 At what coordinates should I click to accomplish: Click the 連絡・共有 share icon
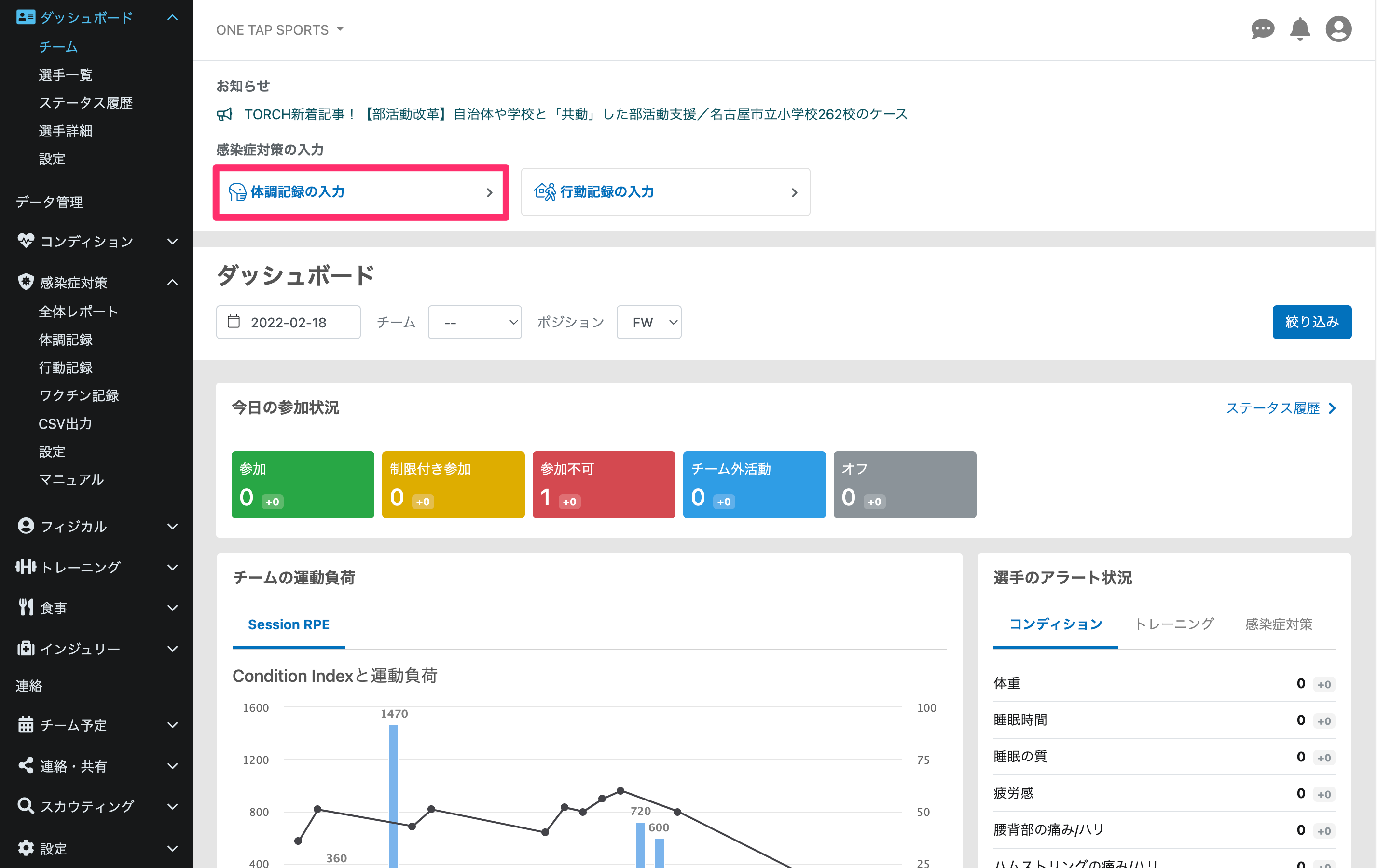point(26,765)
